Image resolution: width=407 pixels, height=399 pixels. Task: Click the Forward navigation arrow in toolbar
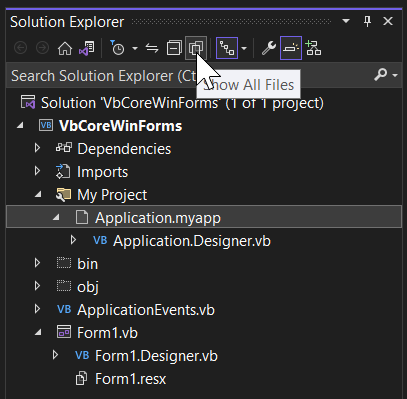(42, 48)
